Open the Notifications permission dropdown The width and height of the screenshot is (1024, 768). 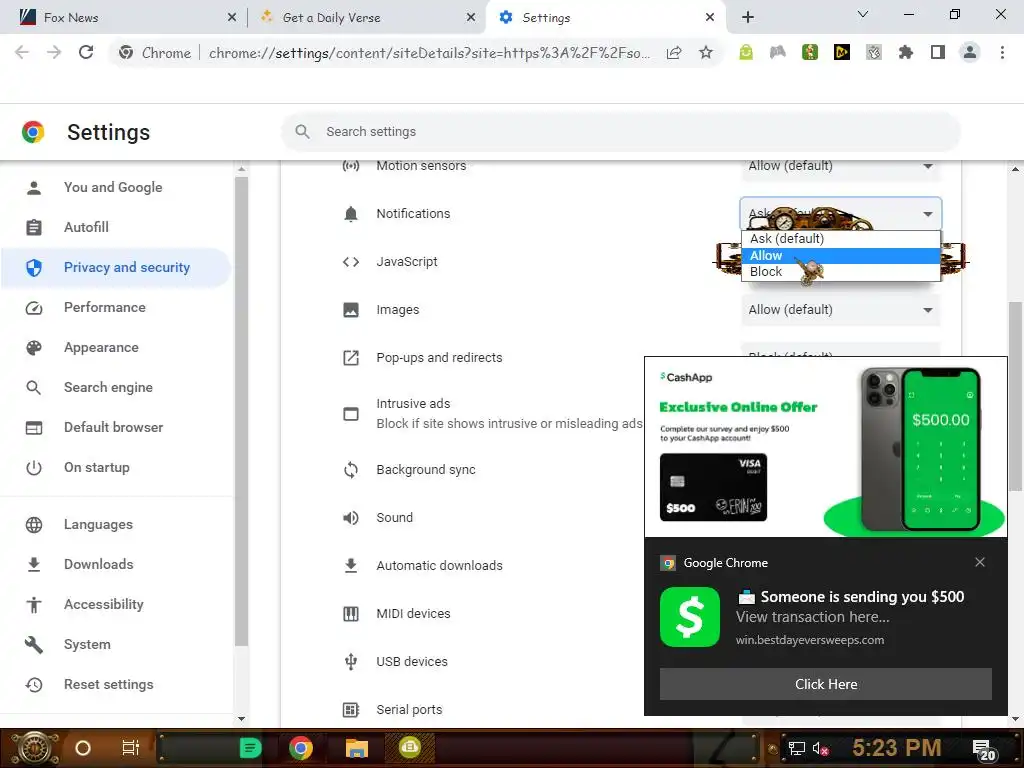tap(840, 214)
